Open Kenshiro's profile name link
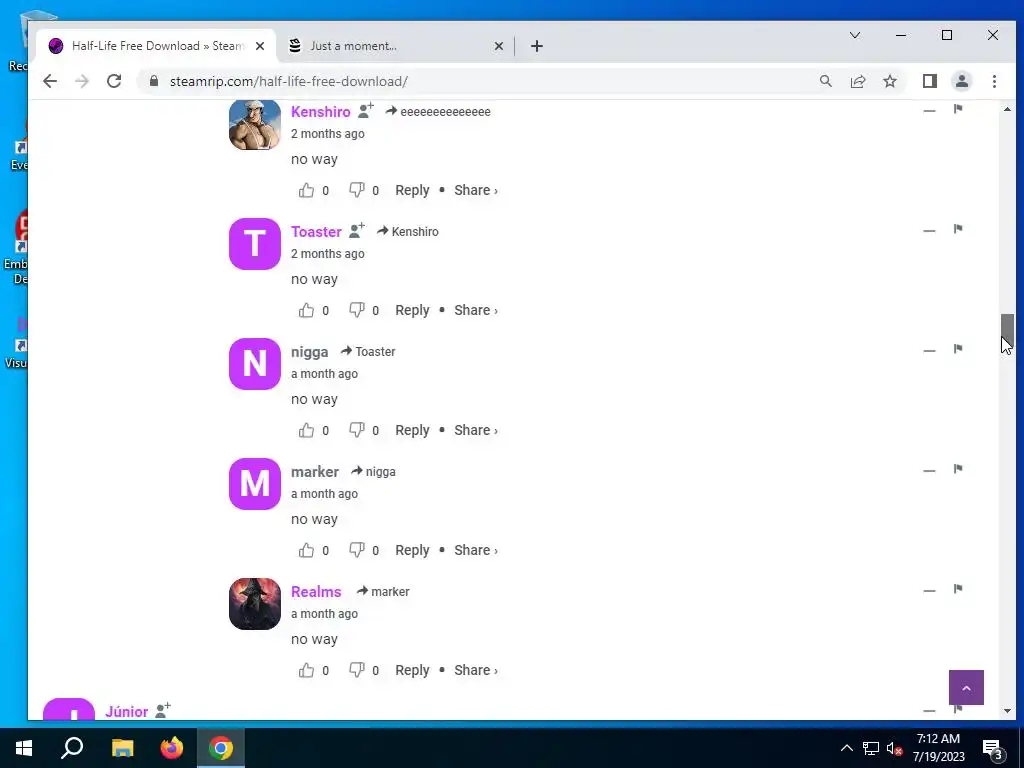The height and width of the screenshot is (768, 1024). 321,112
